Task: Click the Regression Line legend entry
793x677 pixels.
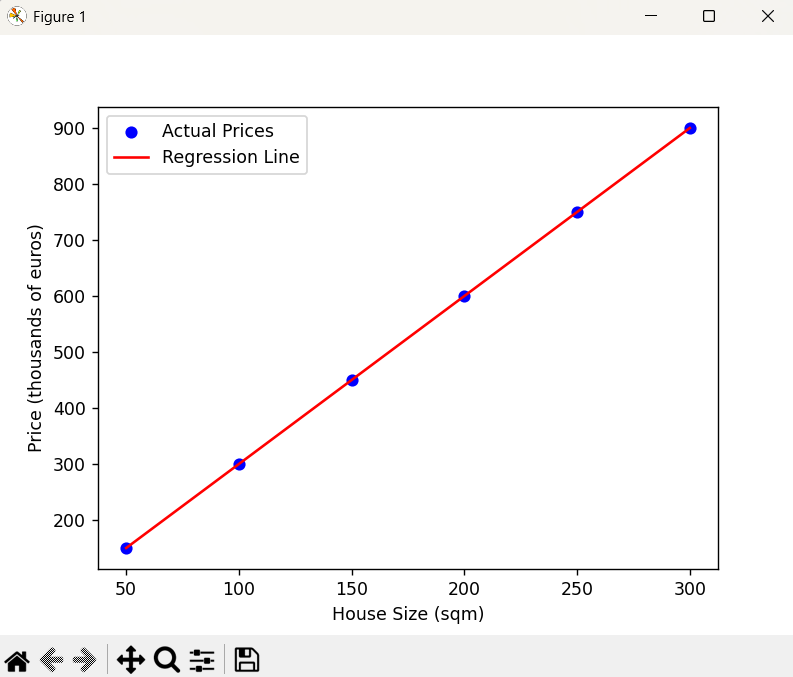Action: (x=230, y=157)
